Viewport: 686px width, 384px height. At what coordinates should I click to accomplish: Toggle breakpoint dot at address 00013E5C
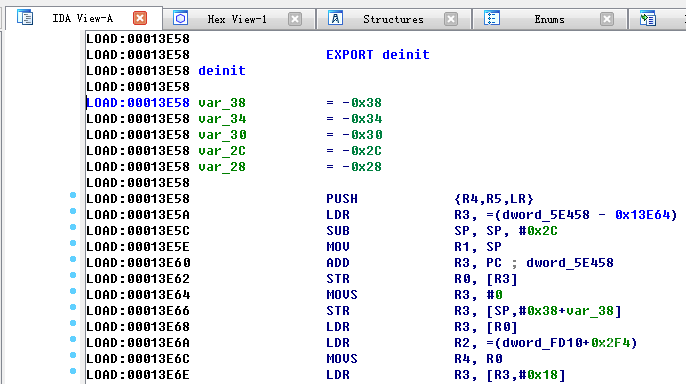(73, 227)
